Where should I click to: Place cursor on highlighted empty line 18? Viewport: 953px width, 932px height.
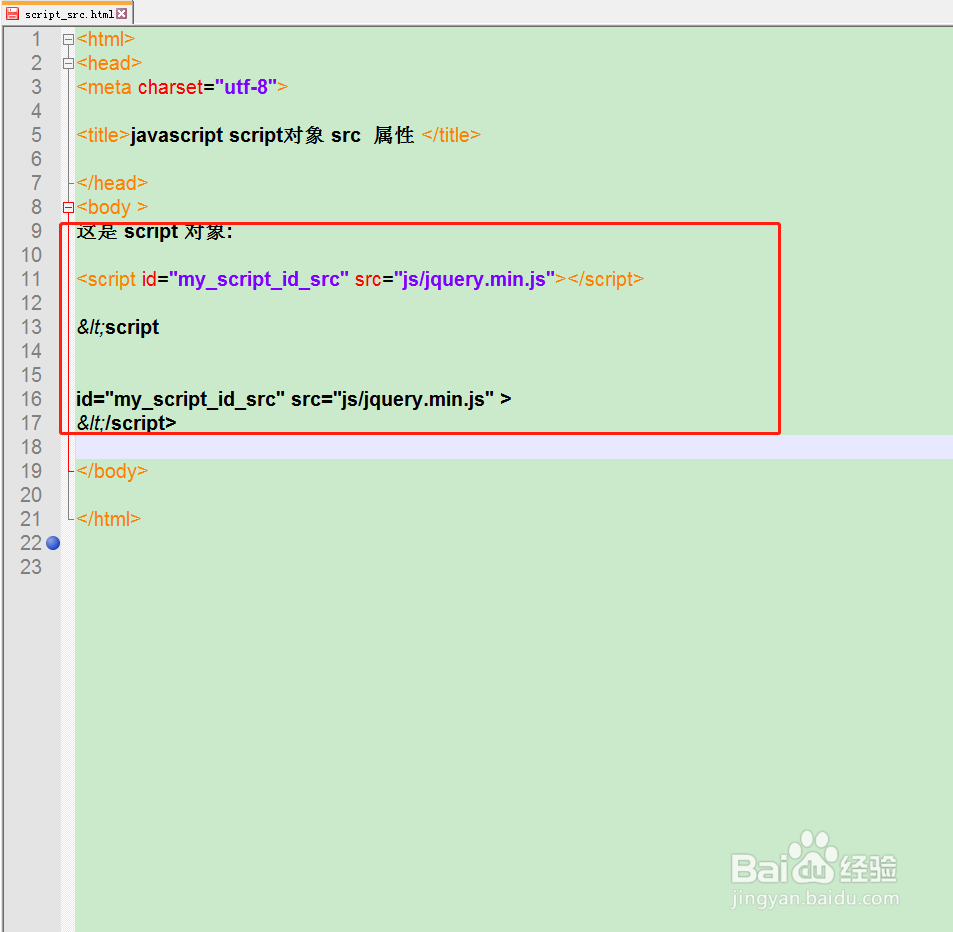click(514, 447)
